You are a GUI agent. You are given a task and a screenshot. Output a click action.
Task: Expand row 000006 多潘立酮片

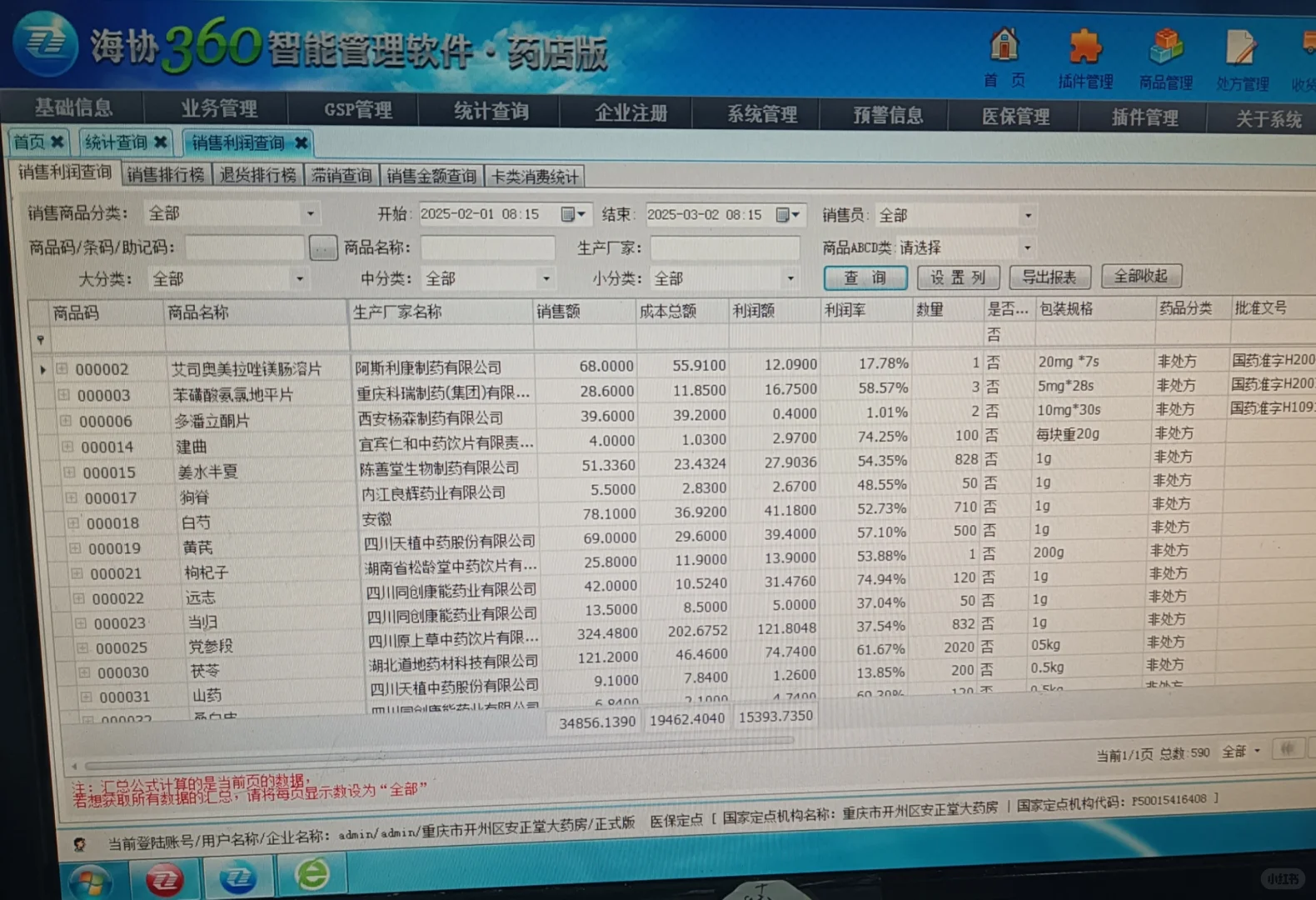pos(66,420)
